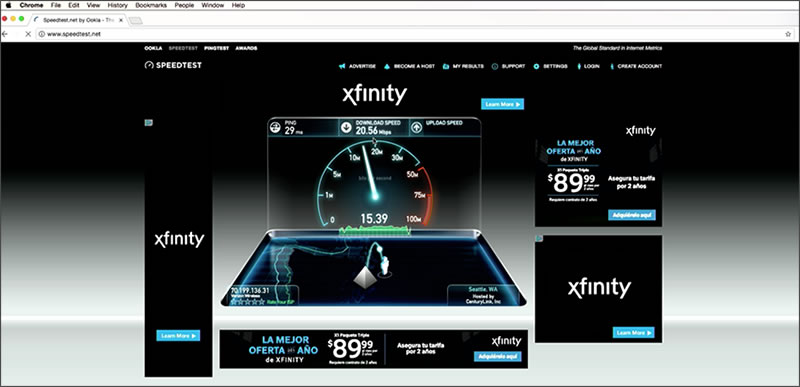Click the ISP star rating row

247,302
